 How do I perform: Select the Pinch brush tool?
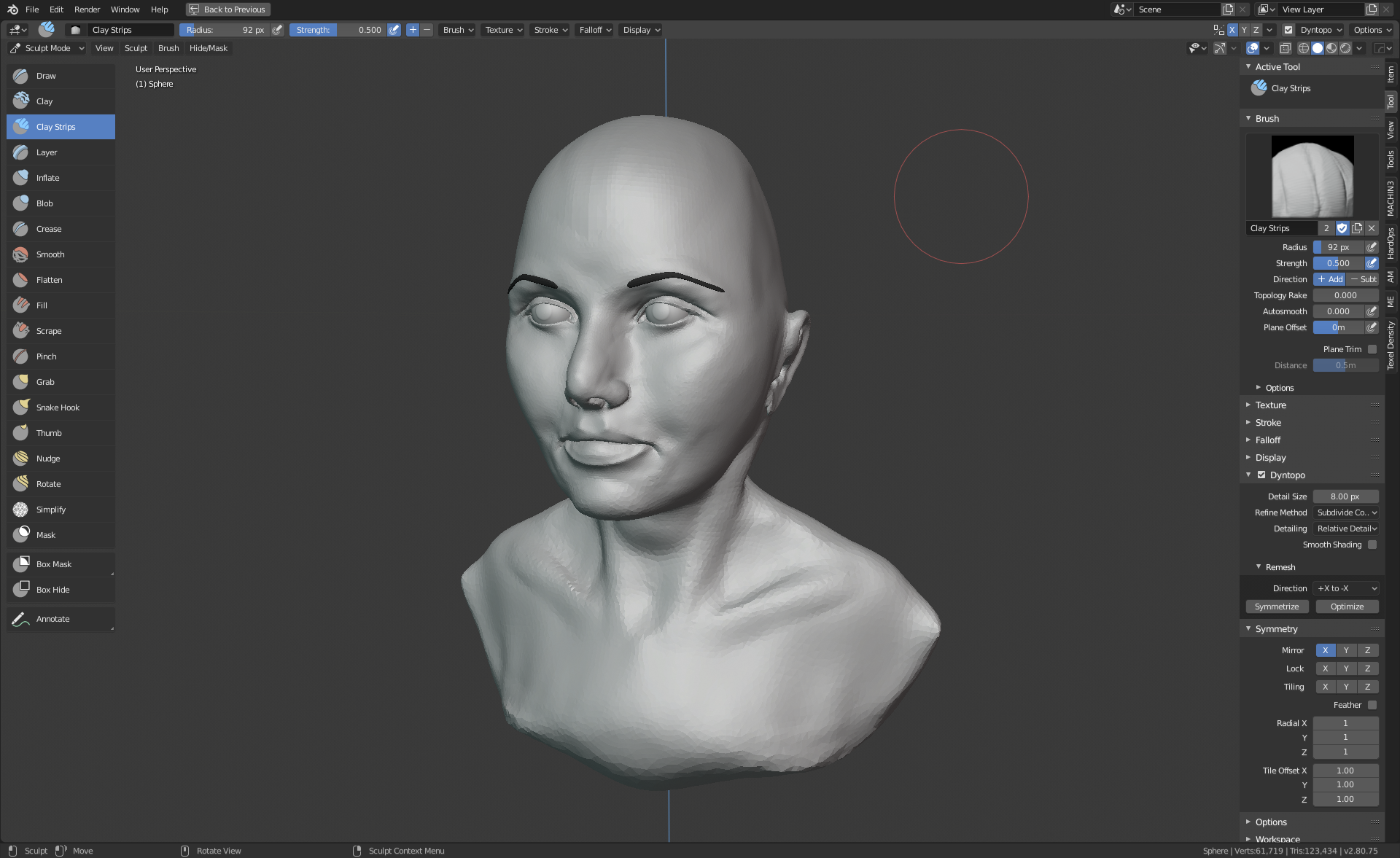pyautogui.click(x=47, y=356)
